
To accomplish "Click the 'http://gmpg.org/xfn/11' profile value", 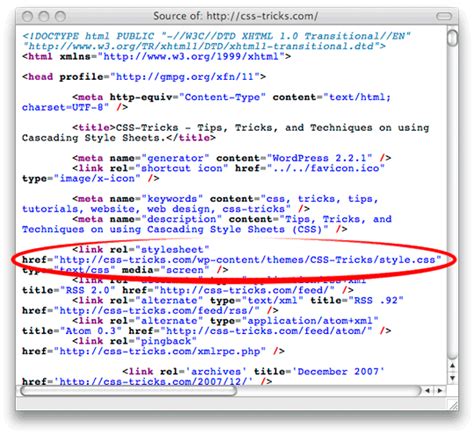I will click(x=185, y=77).
